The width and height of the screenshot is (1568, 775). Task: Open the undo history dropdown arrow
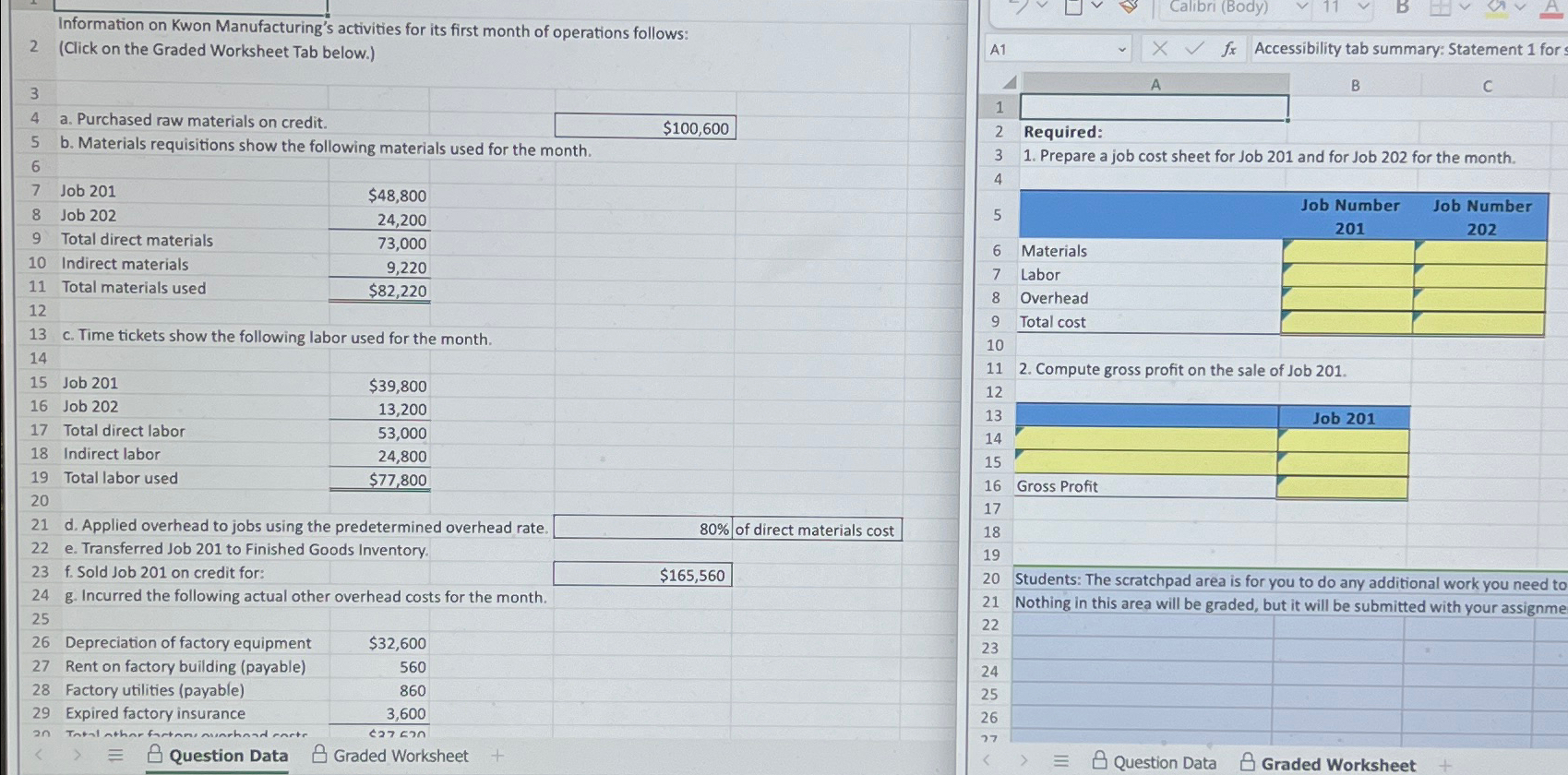tap(1042, 6)
